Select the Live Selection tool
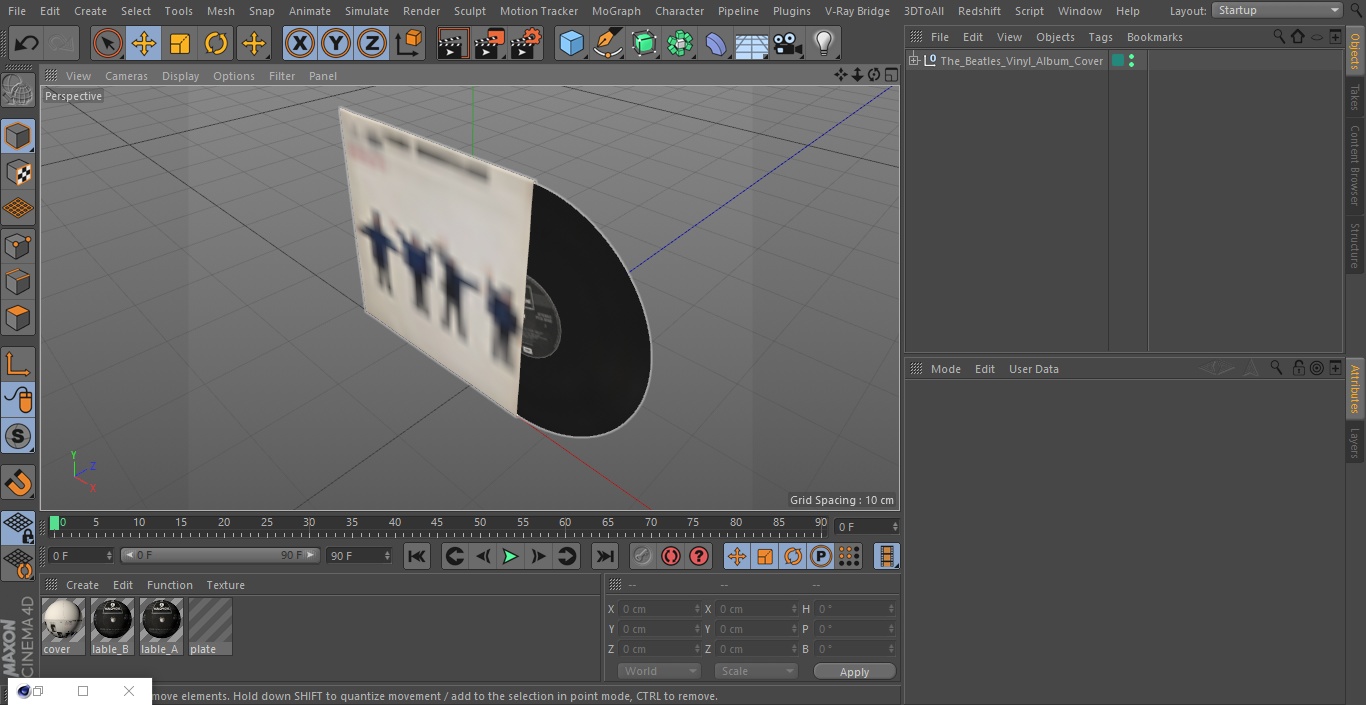This screenshot has width=1366, height=705. [107, 44]
